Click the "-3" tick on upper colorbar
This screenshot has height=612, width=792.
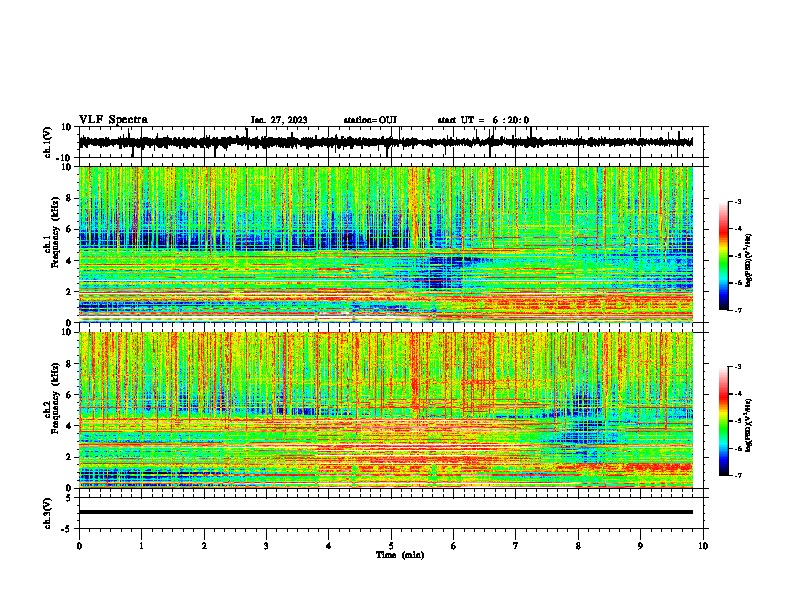coord(738,202)
